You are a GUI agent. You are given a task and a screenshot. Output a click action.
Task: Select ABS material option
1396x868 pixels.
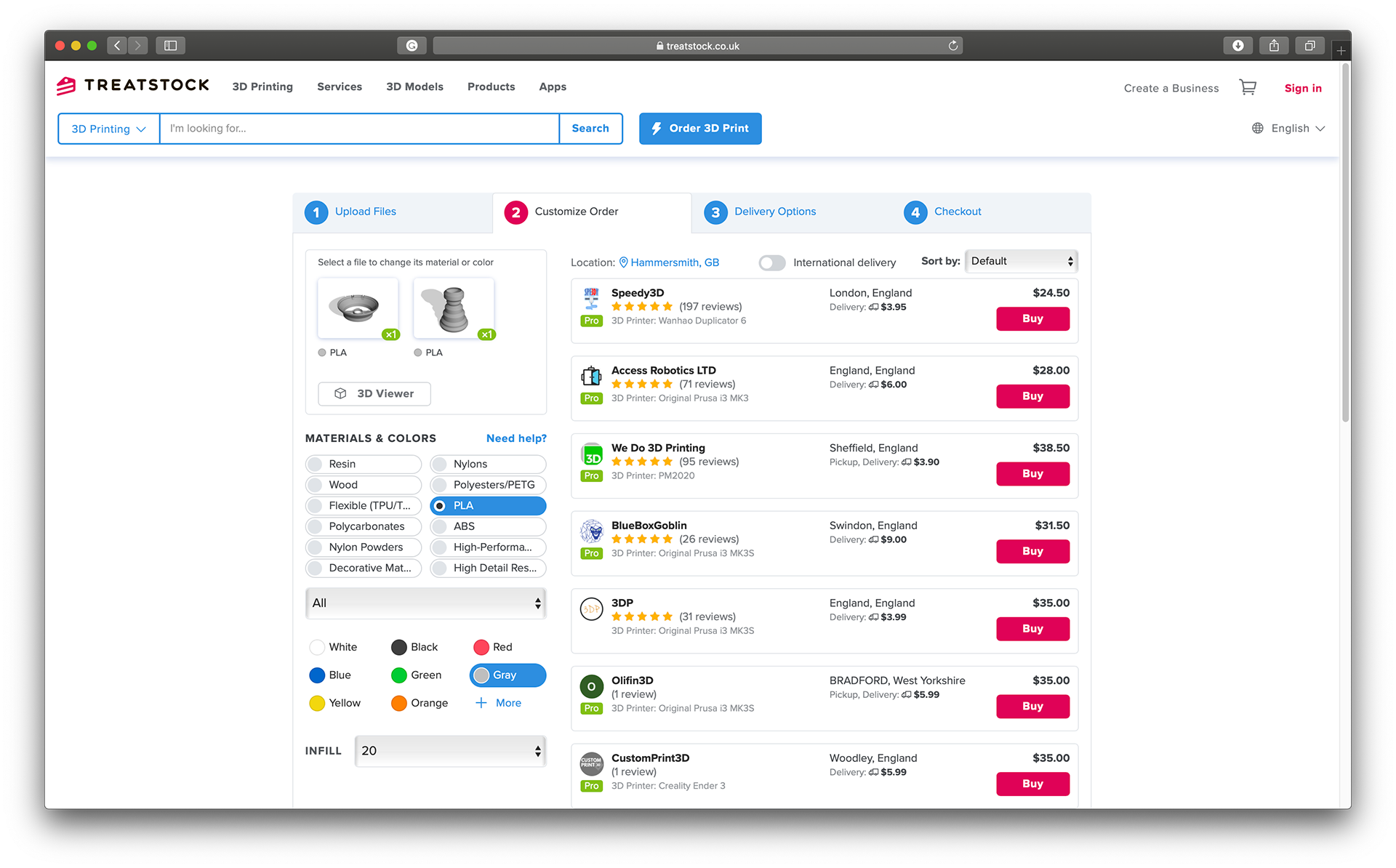coord(488,526)
